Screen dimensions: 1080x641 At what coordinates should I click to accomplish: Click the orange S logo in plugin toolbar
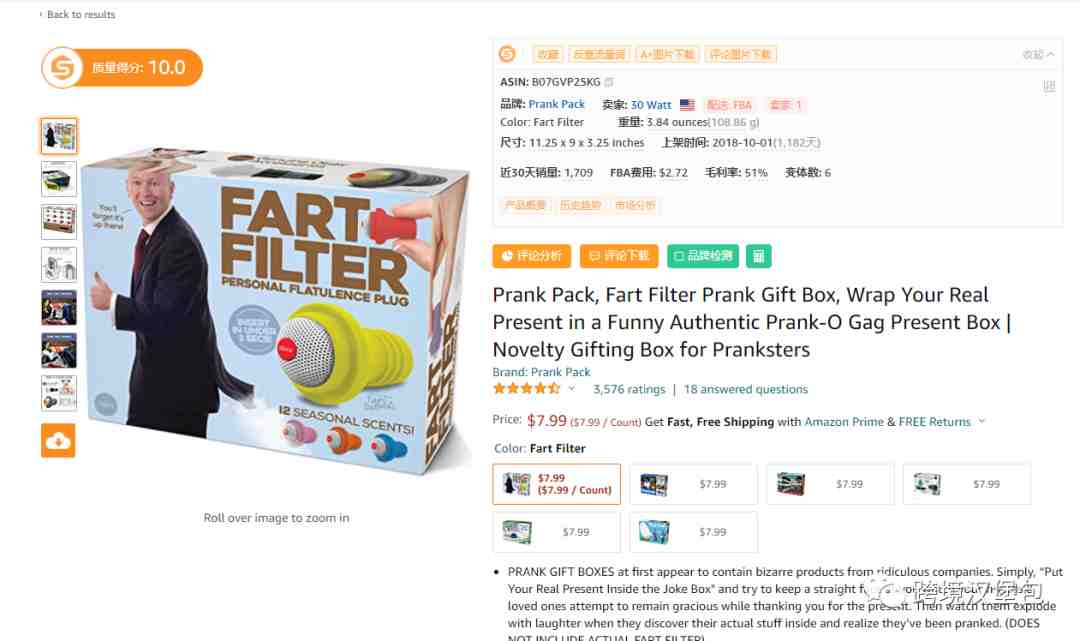[x=508, y=54]
